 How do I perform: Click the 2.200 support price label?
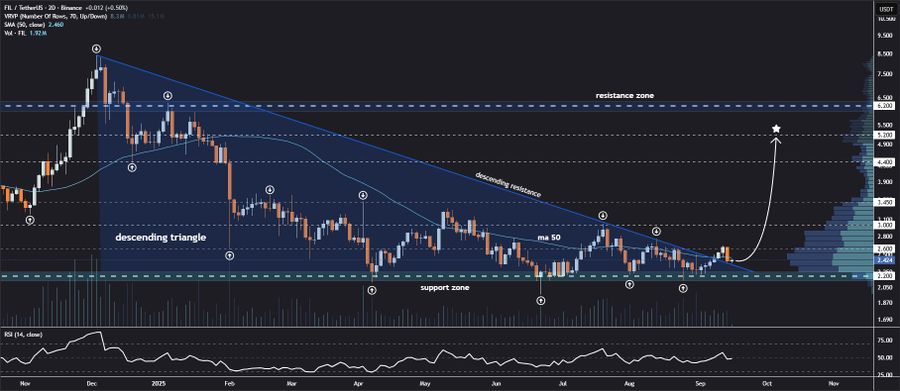pyautogui.click(x=883, y=276)
